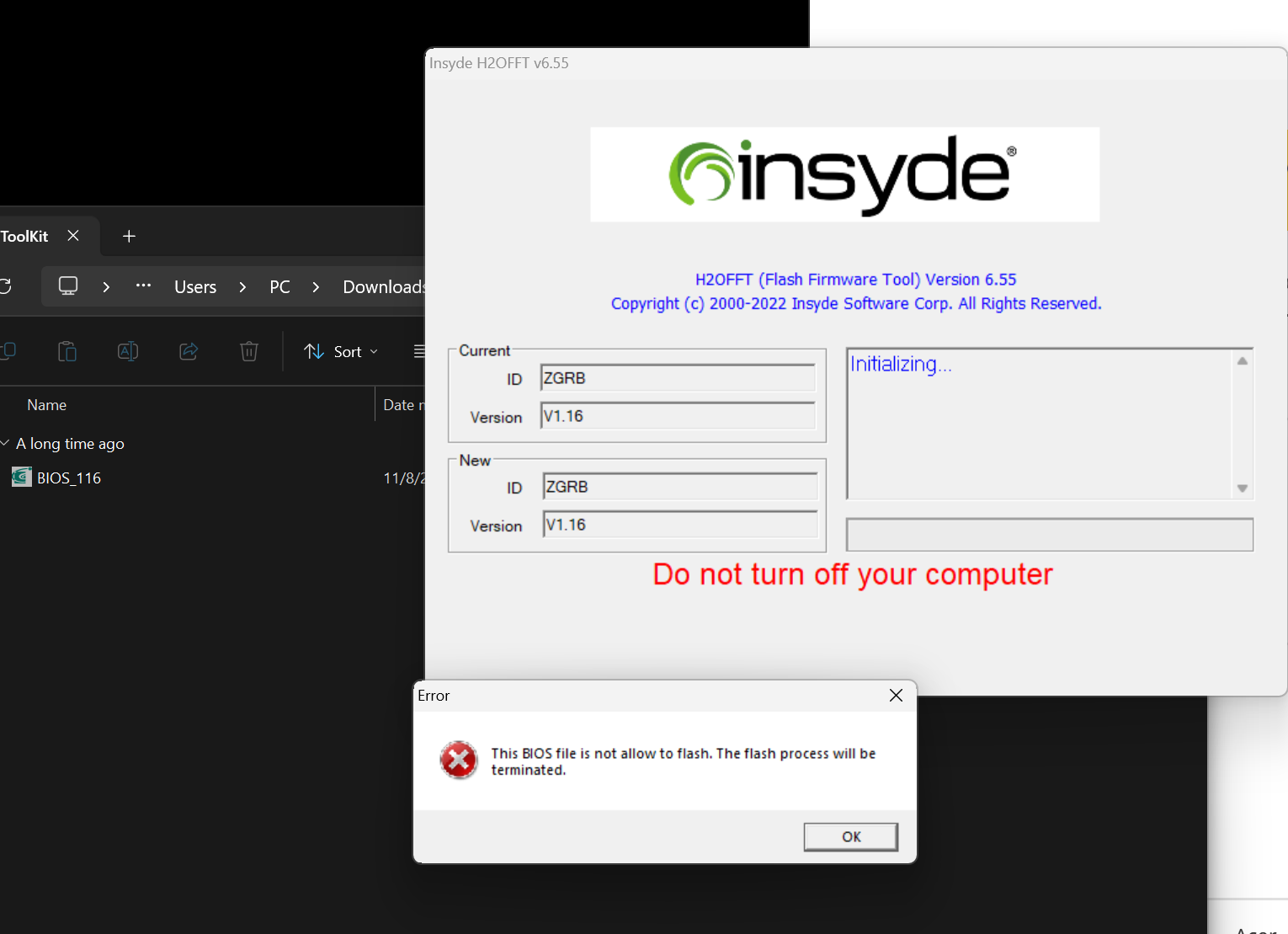Click the Initializing... status text
Screen dimensions: 1288x934
click(x=901, y=364)
